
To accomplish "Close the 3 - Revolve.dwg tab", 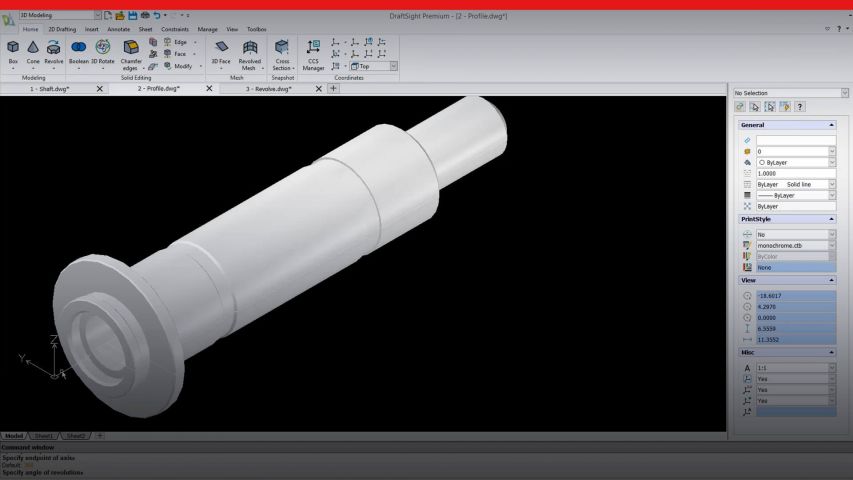I will coord(319,89).
